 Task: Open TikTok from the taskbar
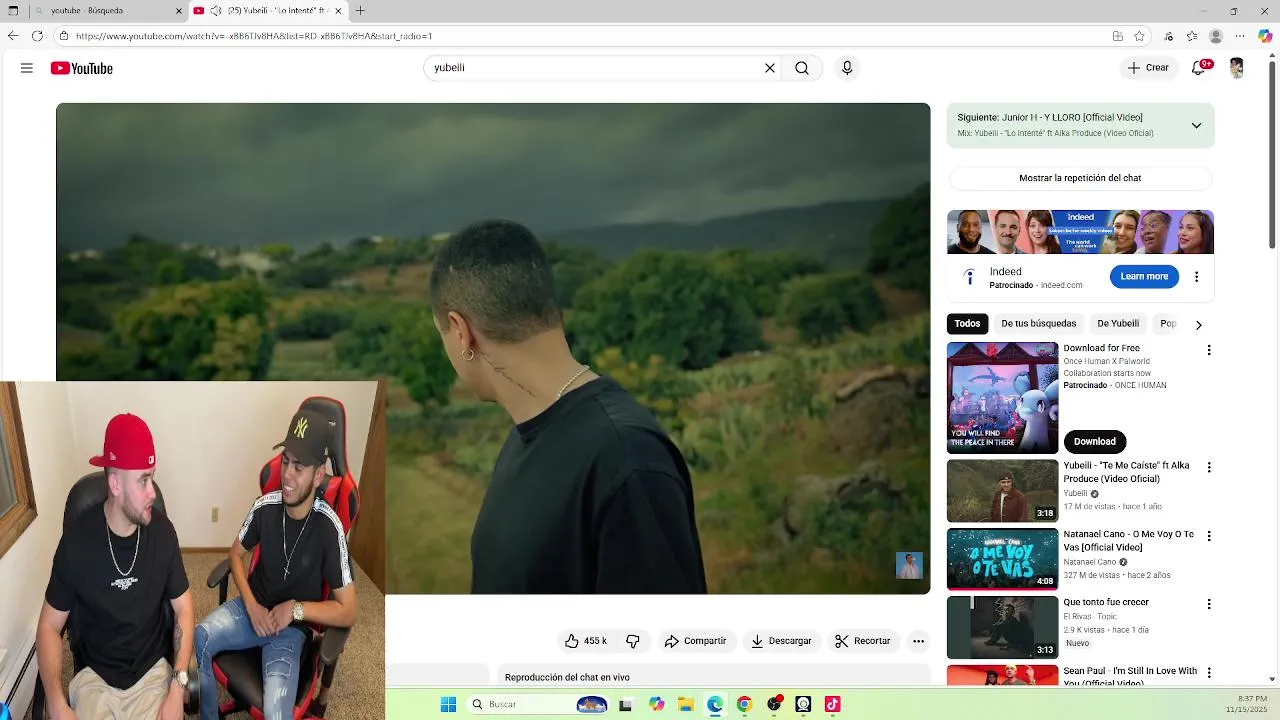[832, 704]
